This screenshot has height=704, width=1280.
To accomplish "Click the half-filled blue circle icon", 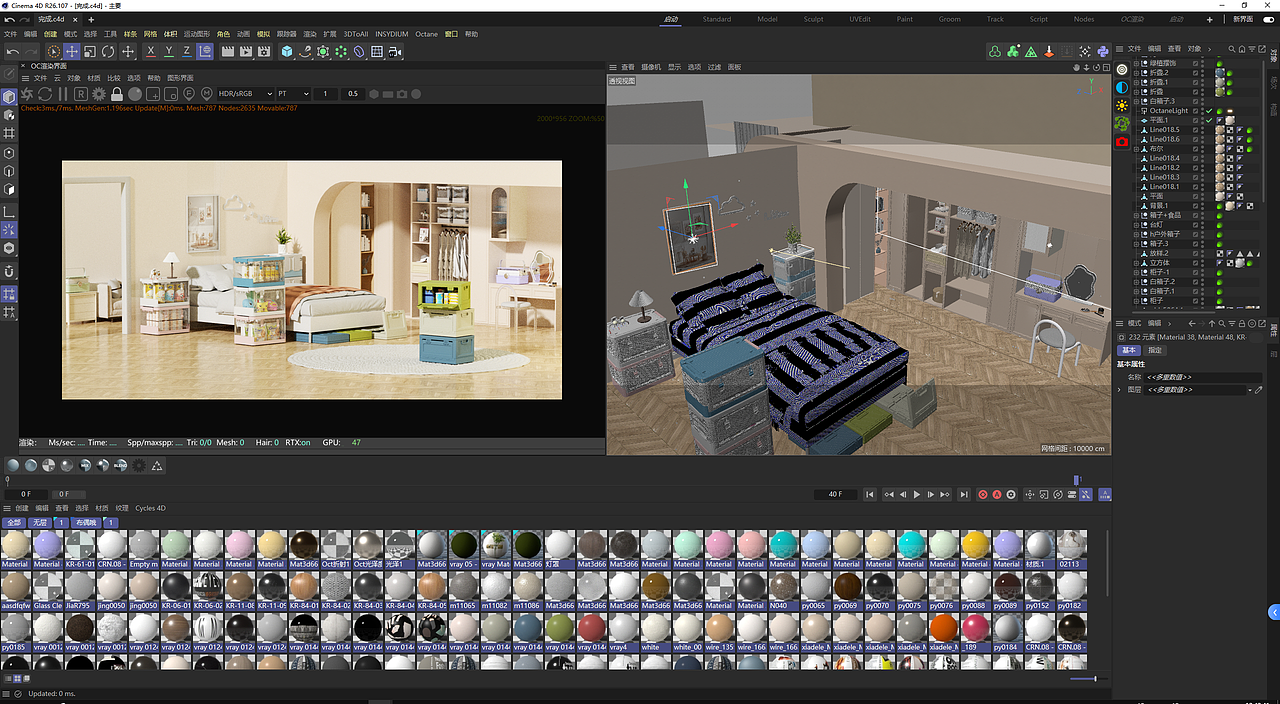I will pyautogui.click(x=1121, y=87).
